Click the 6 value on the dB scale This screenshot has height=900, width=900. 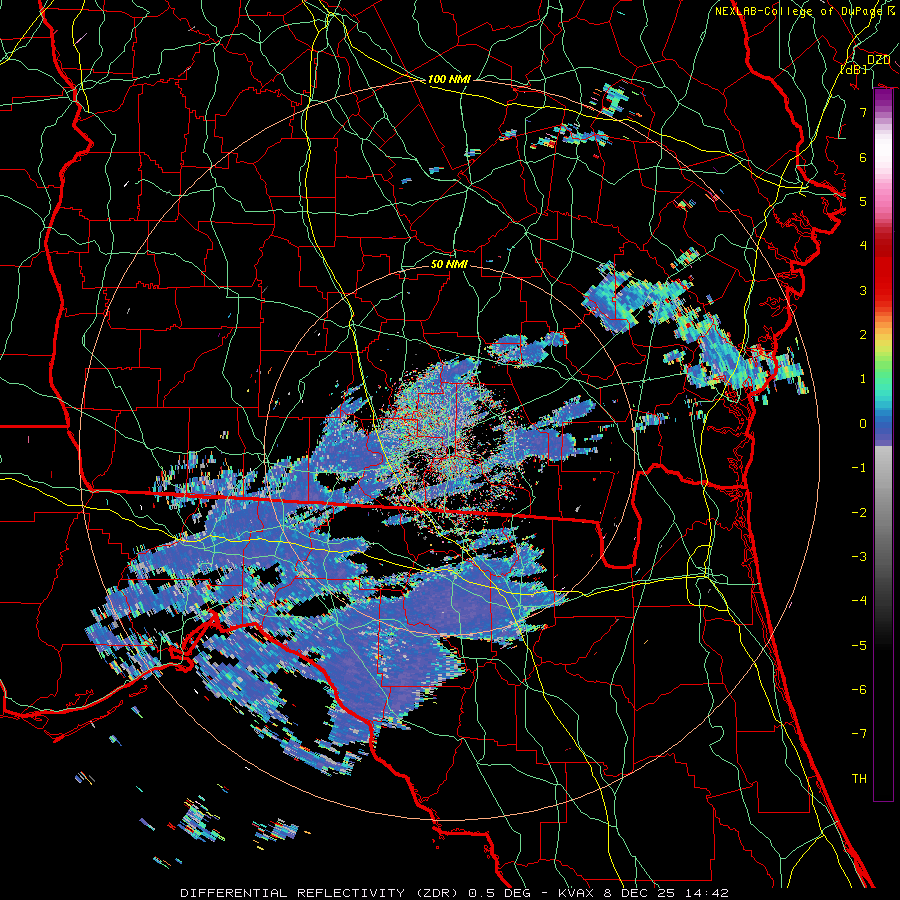[863, 157]
